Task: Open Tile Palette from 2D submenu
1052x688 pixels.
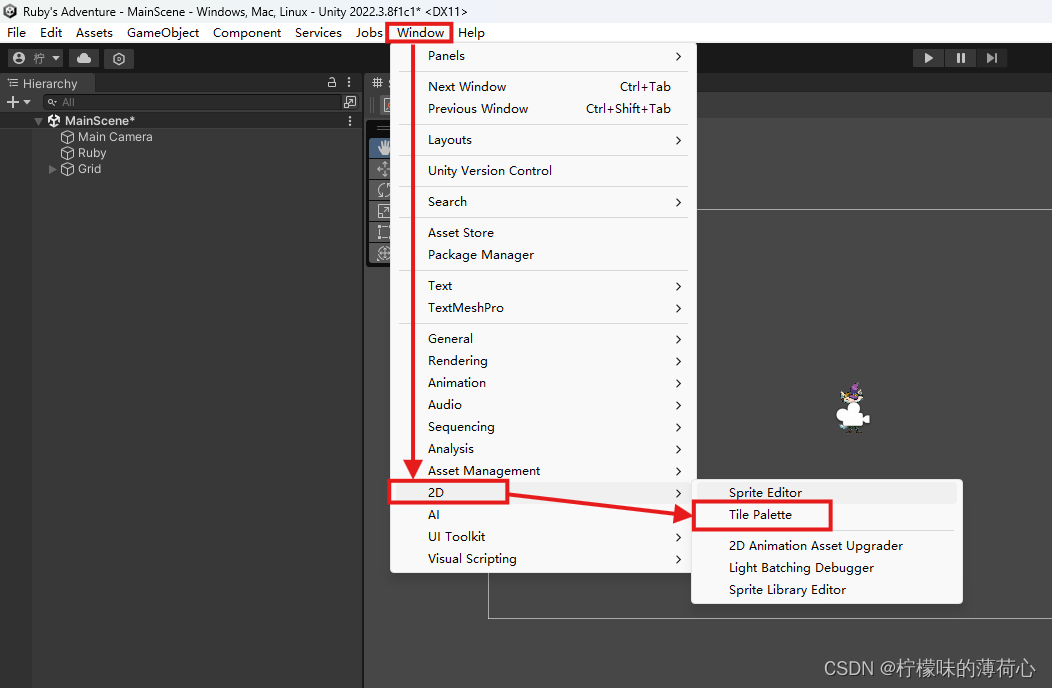Action: click(827, 515)
